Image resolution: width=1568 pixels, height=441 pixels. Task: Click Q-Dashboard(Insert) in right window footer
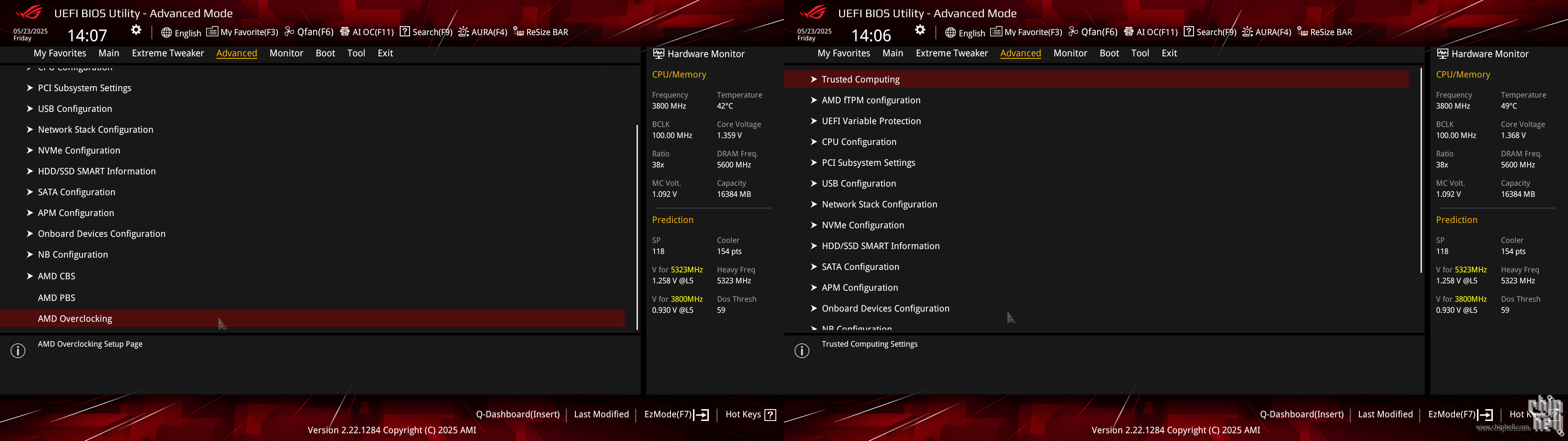1301,414
